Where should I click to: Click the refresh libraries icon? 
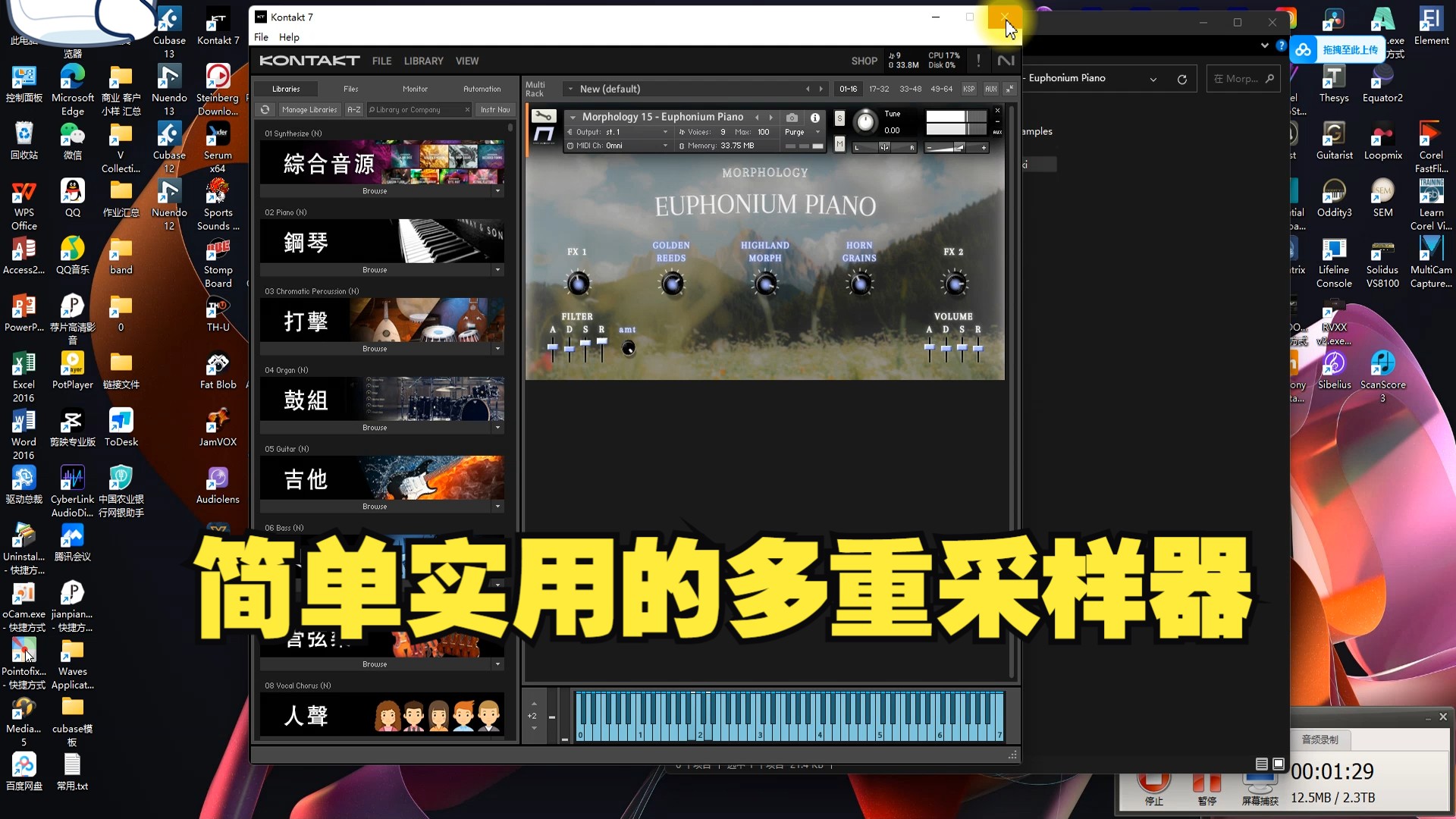click(x=265, y=110)
